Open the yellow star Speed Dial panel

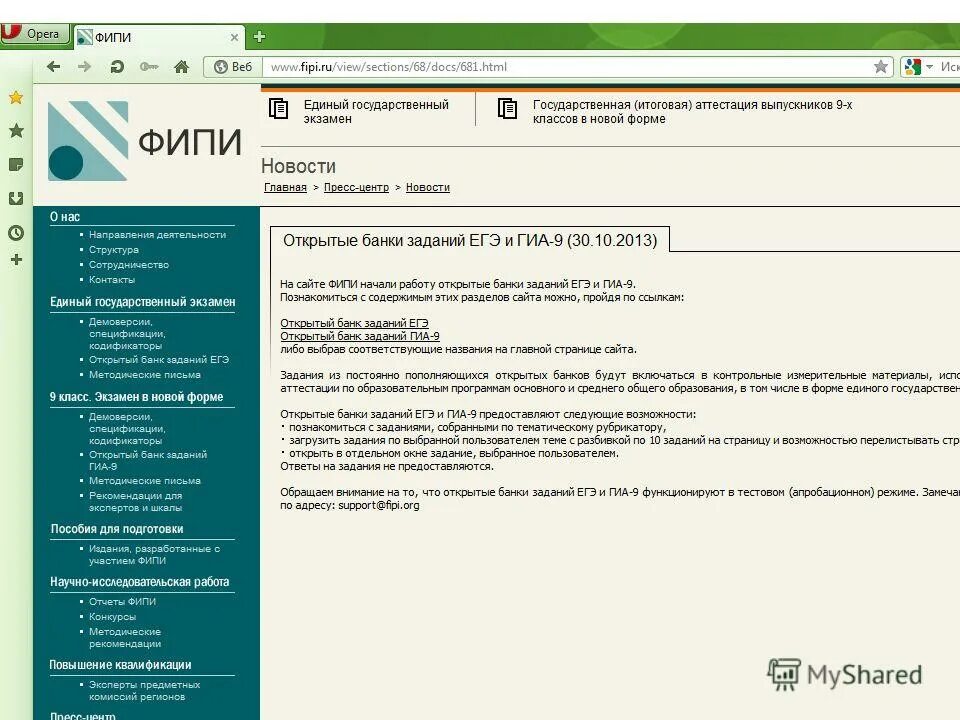pos(16,97)
